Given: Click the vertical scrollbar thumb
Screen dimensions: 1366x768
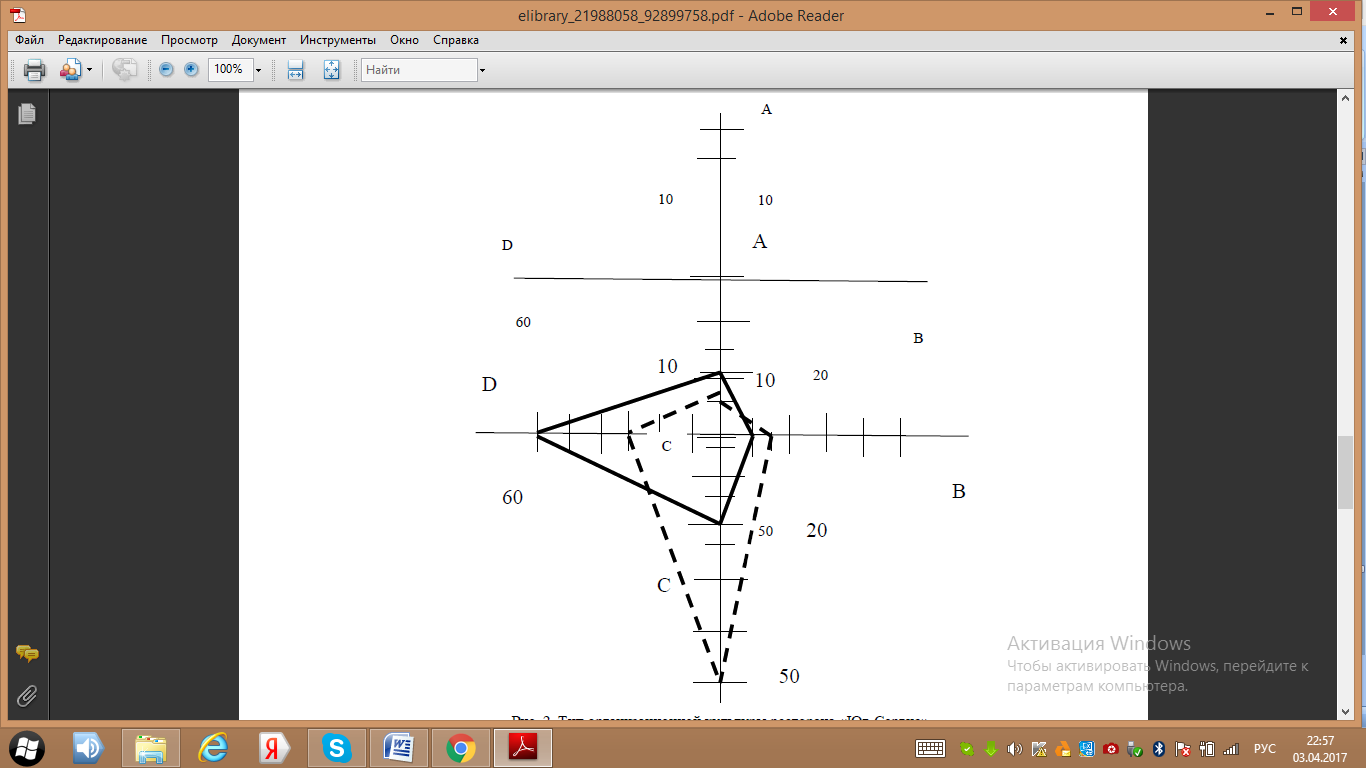Looking at the screenshot, I should point(1345,473).
